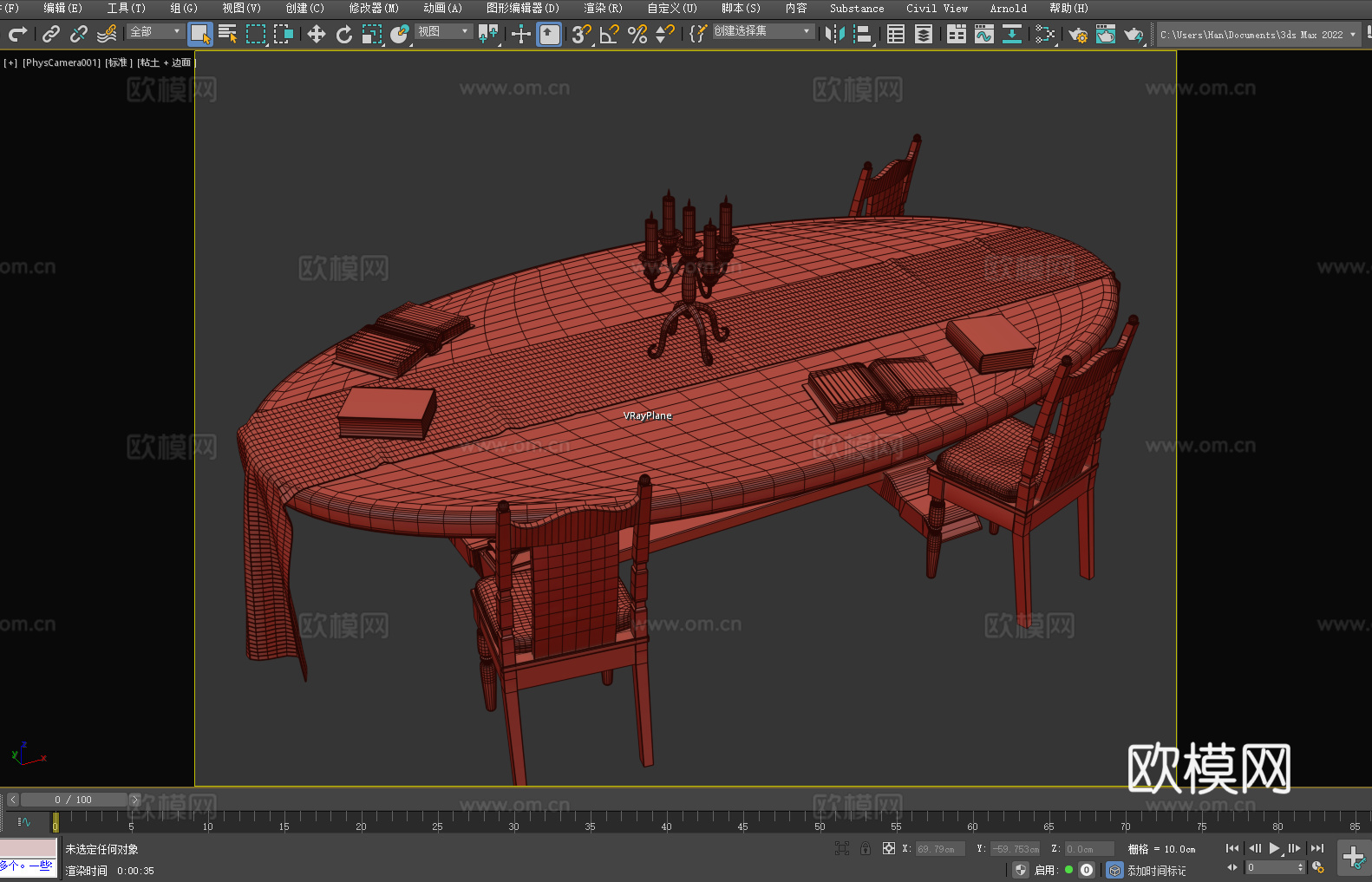Open the Schematic View icon
The height and width of the screenshot is (882, 1372).
click(x=1012, y=34)
